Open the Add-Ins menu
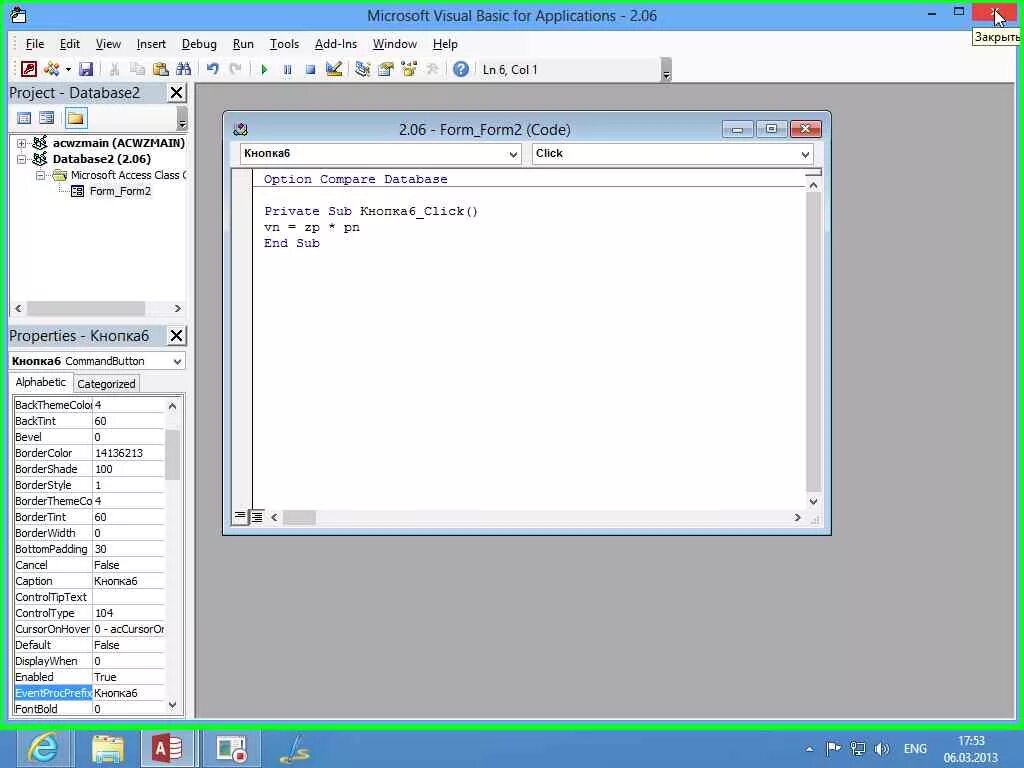This screenshot has width=1024, height=768. (x=336, y=44)
